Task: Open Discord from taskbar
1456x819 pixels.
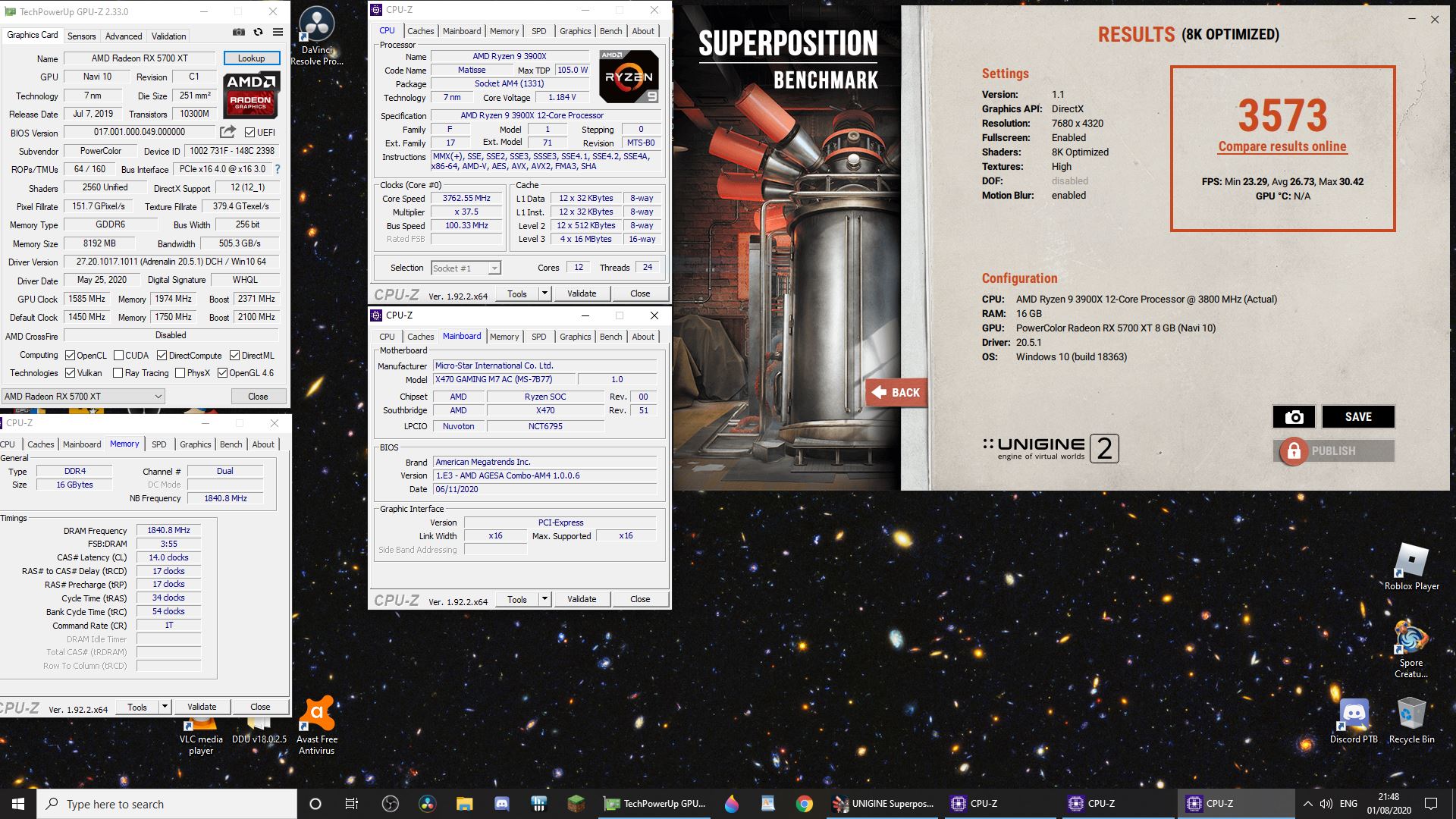Action: pos(501,804)
